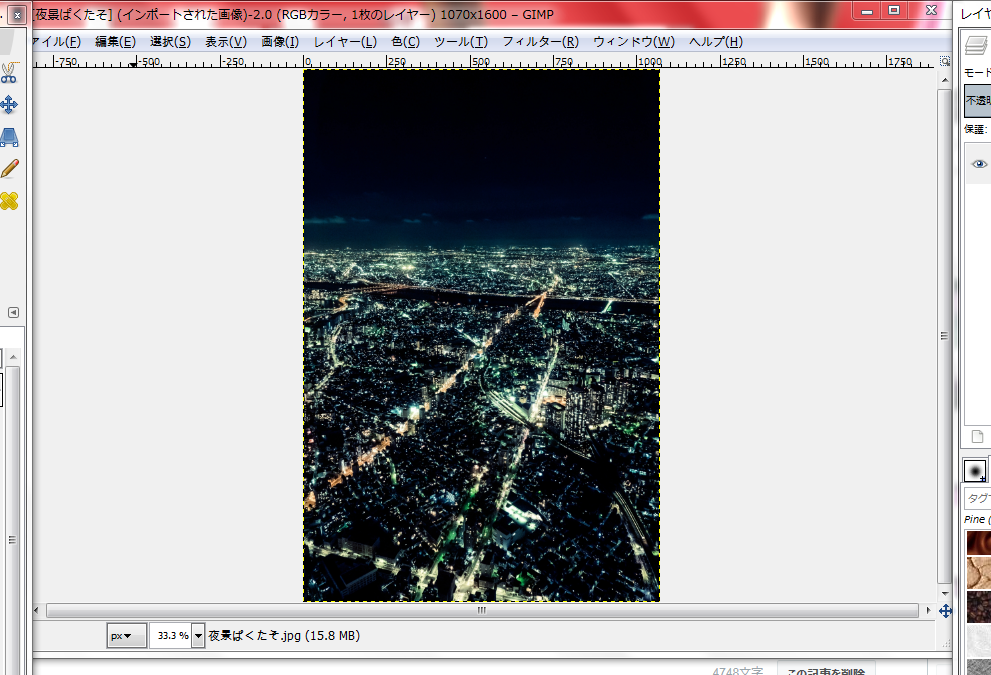Select the cracked beige pattern thumbnail

click(x=978, y=573)
